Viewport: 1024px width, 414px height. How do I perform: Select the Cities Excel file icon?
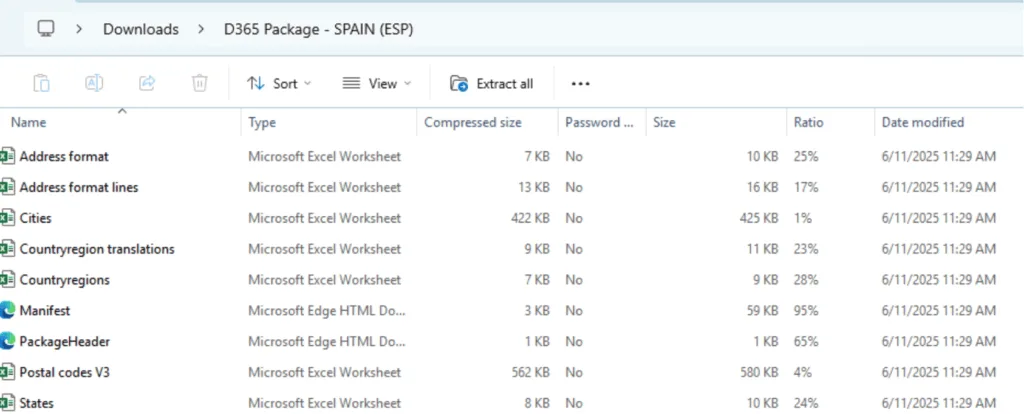pos(8,218)
